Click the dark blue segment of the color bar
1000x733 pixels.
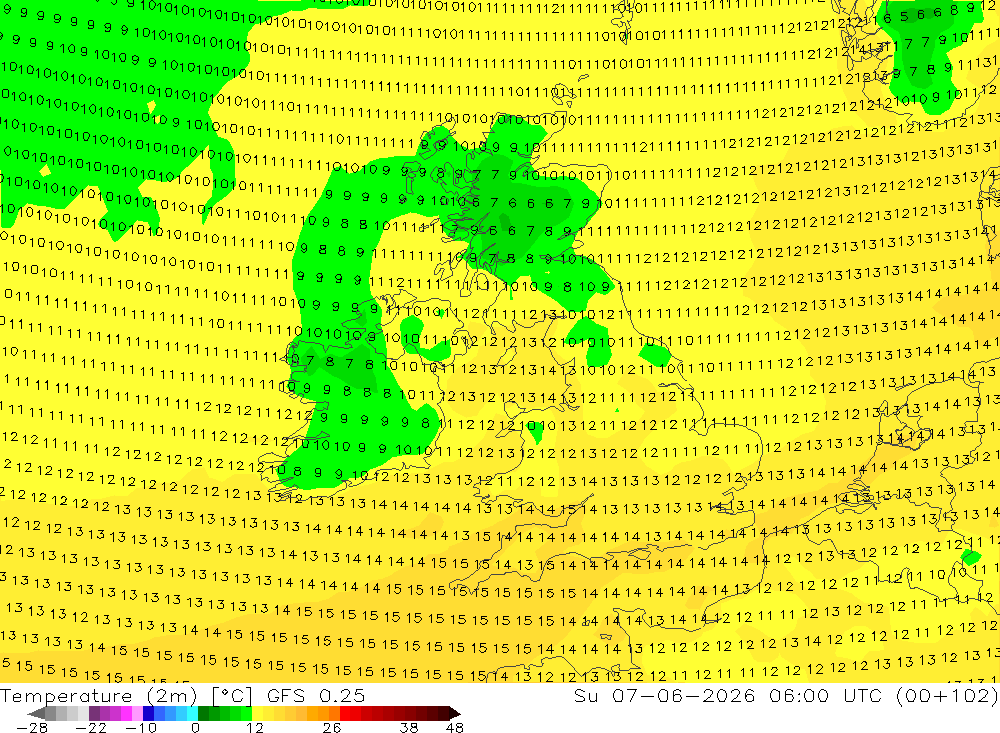(148, 713)
